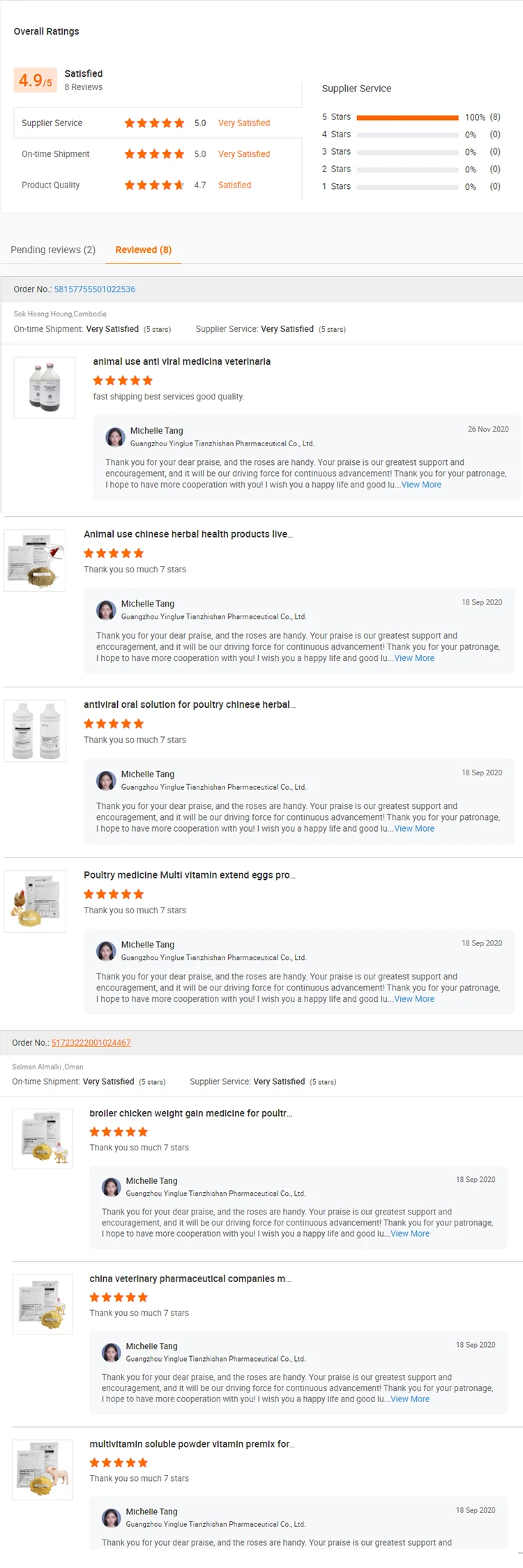Open the Animal use chinese herbal health products title
This screenshot has width=523, height=1568.
click(188, 534)
